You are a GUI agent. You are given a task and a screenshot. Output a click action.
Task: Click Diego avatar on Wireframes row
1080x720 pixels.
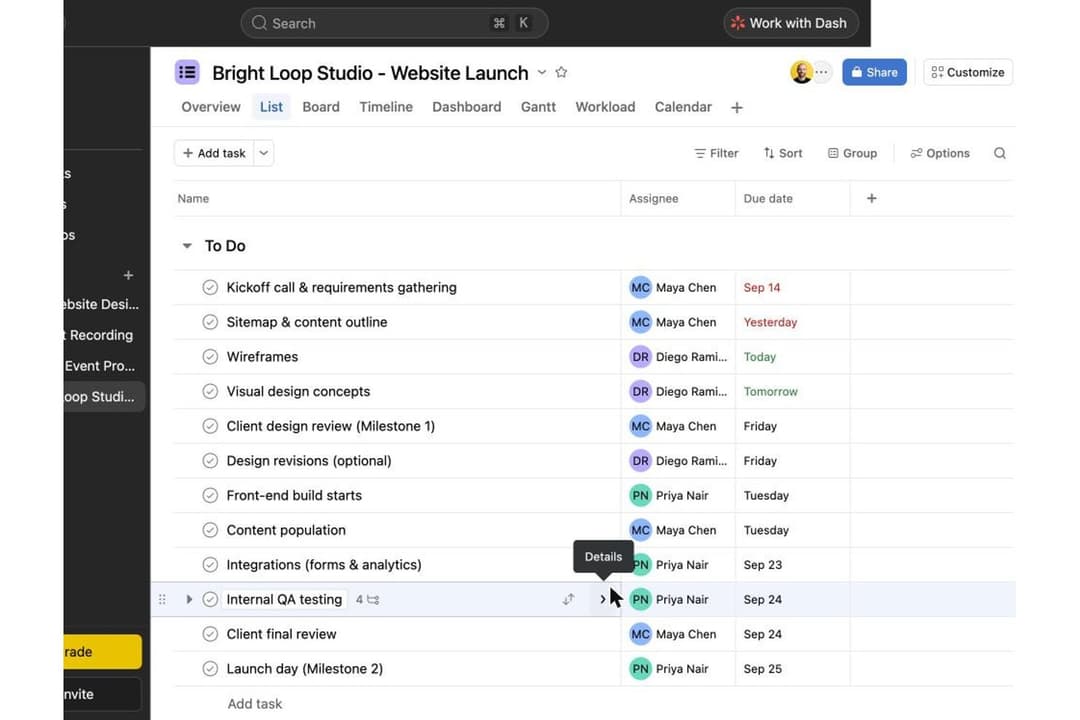[x=641, y=356]
